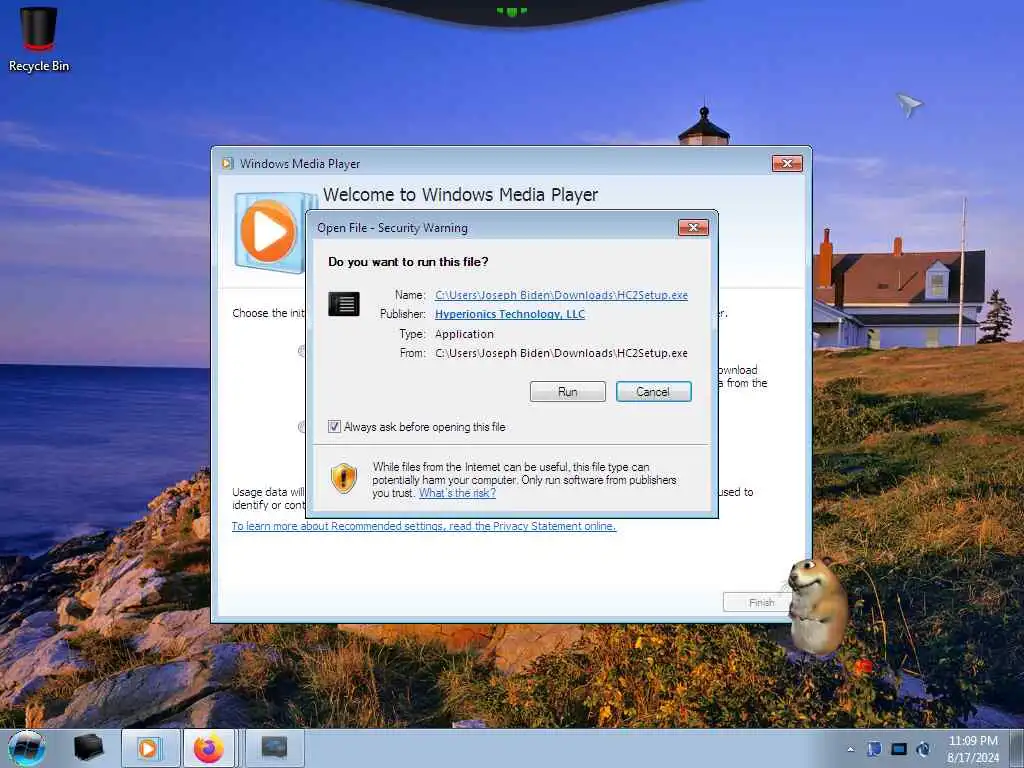Click the Welcome to Windows Media Player heading

tap(460, 195)
